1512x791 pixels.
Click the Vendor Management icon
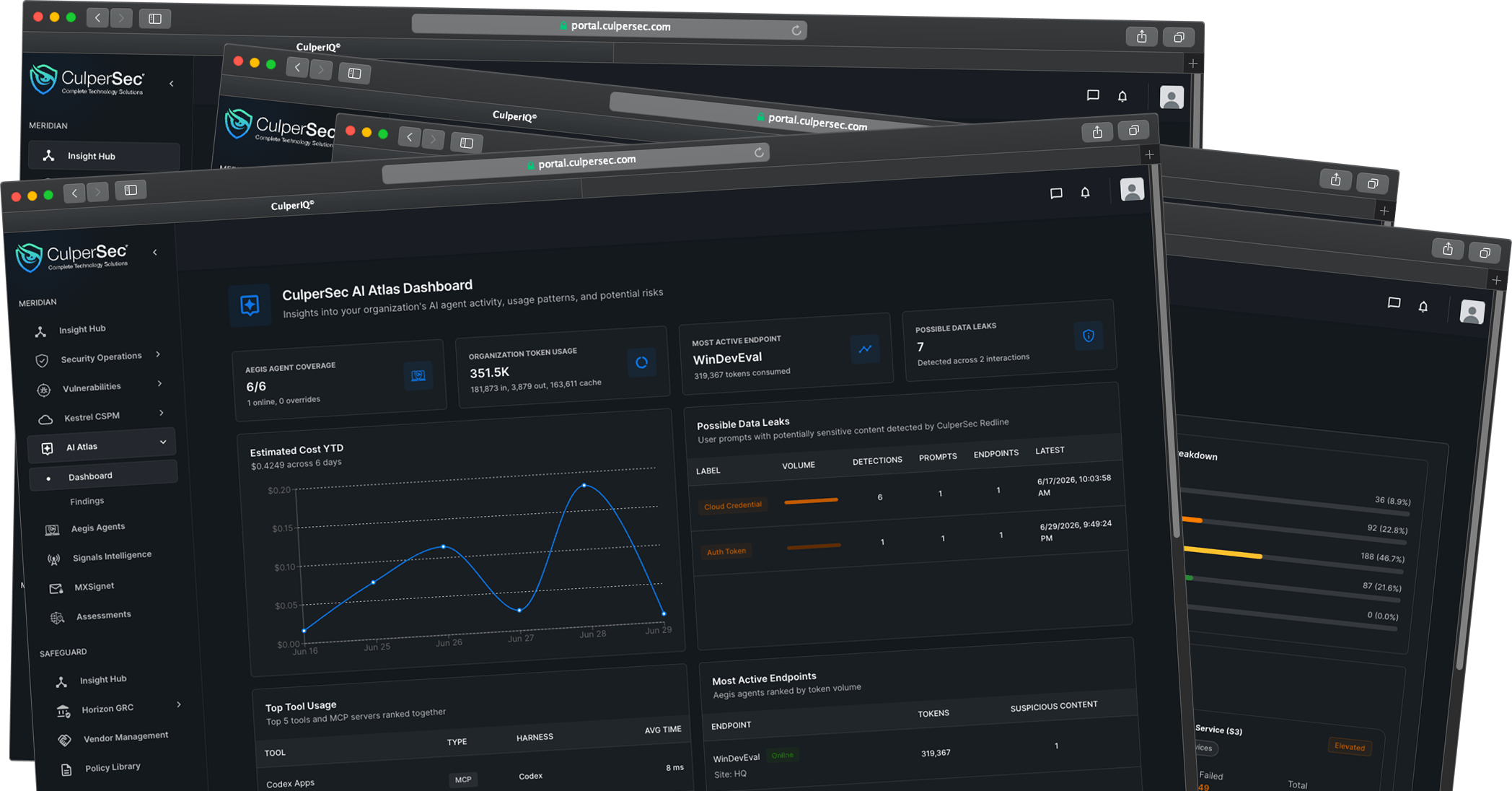(65, 740)
